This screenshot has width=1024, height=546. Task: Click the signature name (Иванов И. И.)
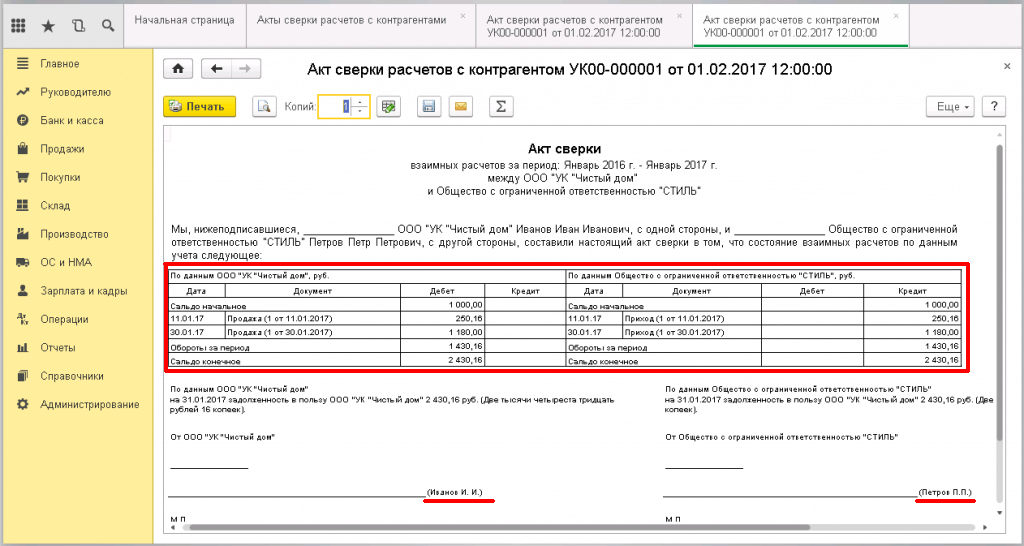pos(455,492)
